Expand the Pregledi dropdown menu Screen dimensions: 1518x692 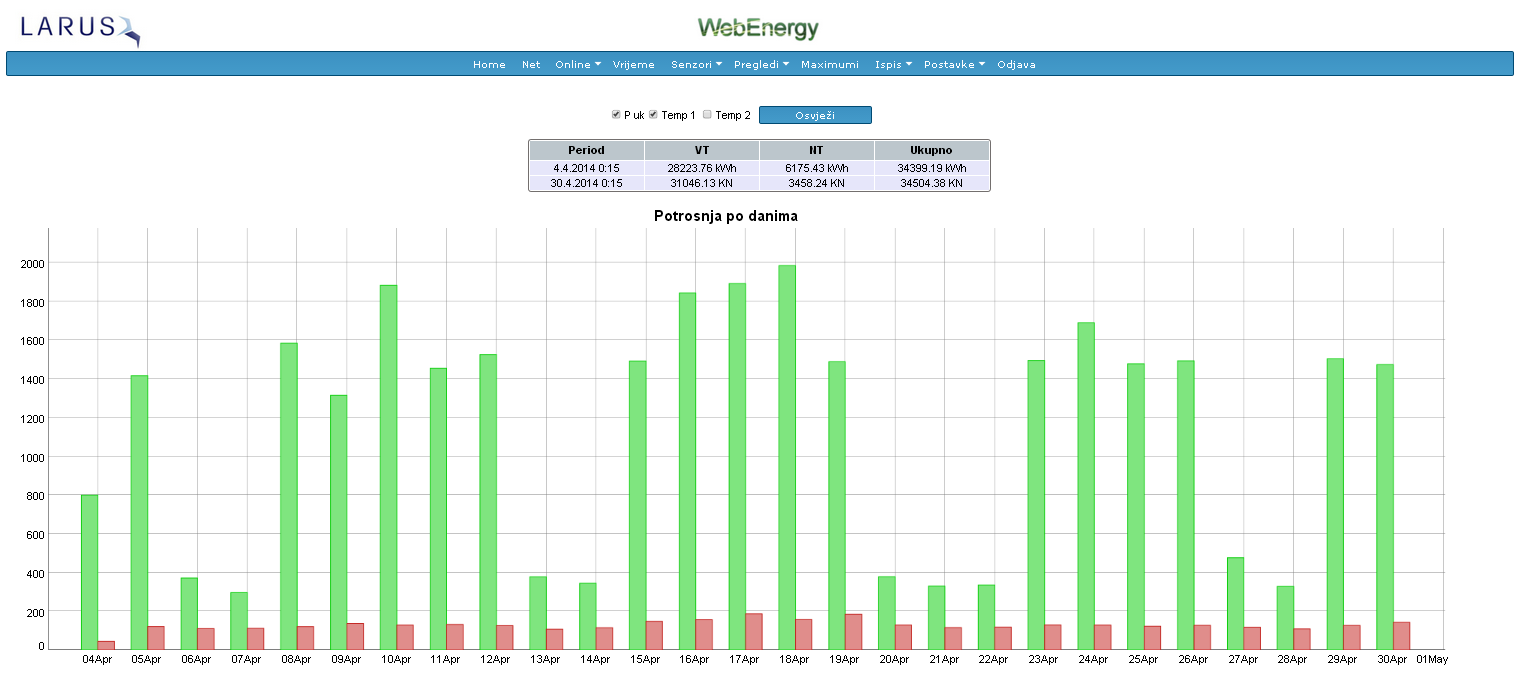click(x=761, y=65)
